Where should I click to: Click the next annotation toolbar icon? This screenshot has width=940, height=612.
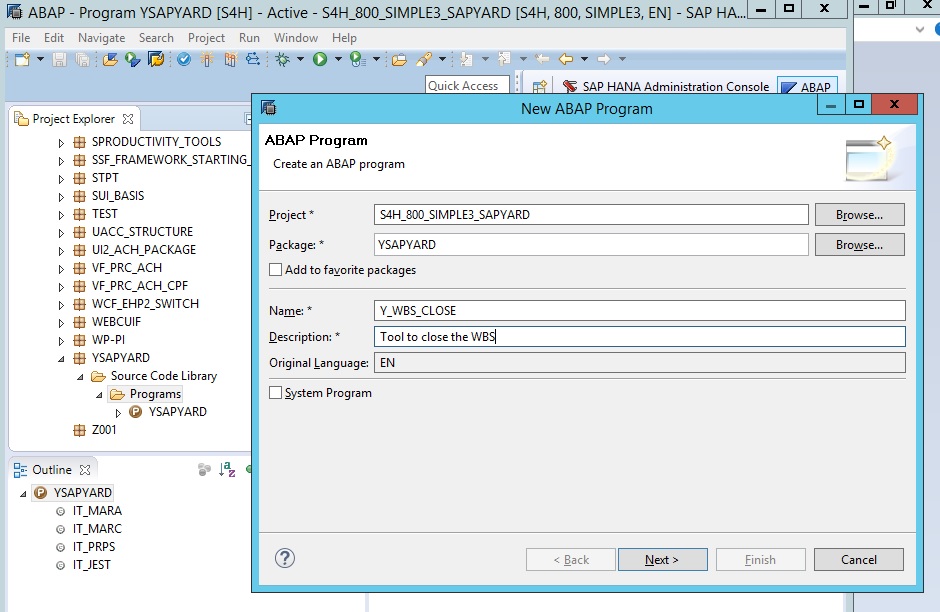(x=466, y=59)
